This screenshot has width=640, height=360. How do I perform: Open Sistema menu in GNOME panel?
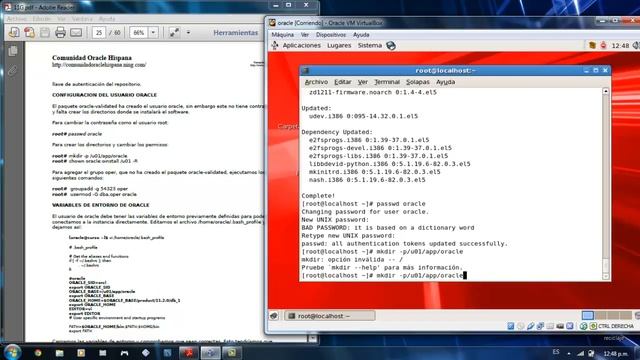(370, 45)
